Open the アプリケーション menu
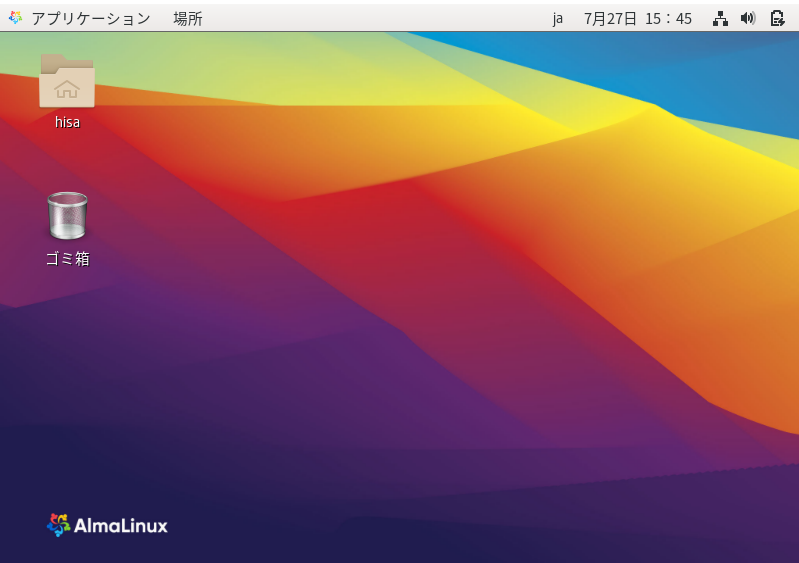This screenshot has width=799, height=563. pyautogui.click(x=91, y=19)
